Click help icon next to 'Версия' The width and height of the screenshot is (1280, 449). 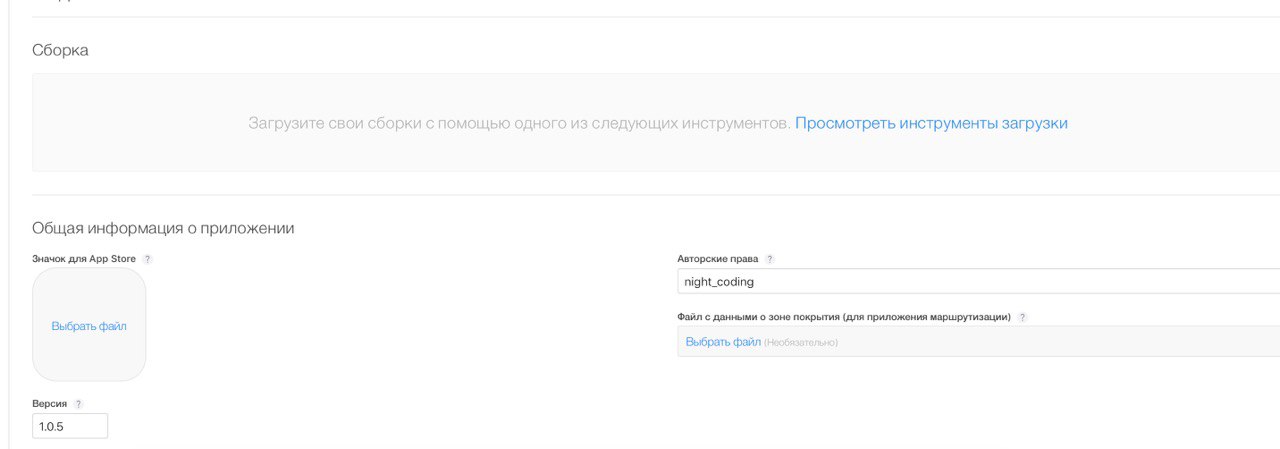79,404
